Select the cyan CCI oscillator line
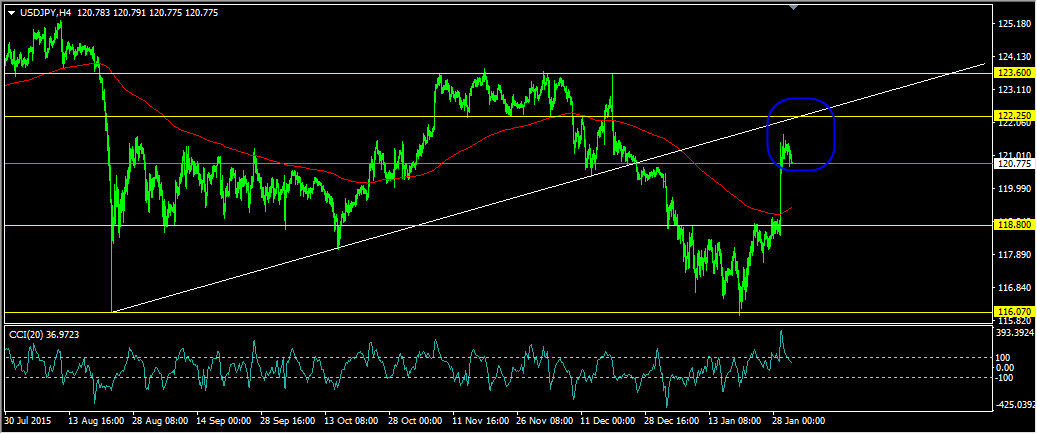Screen dimensions: 1037x434 point(397,368)
